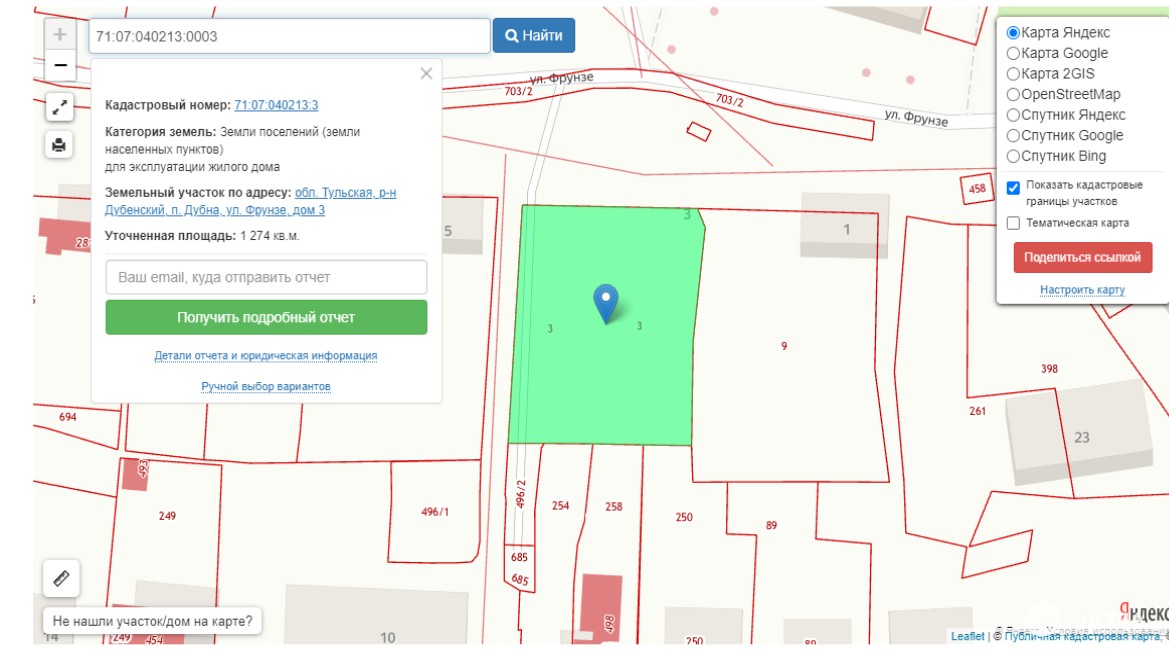1169x650 pixels.
Task: Close the parcel info popup
Action: (x=426, y=73)
